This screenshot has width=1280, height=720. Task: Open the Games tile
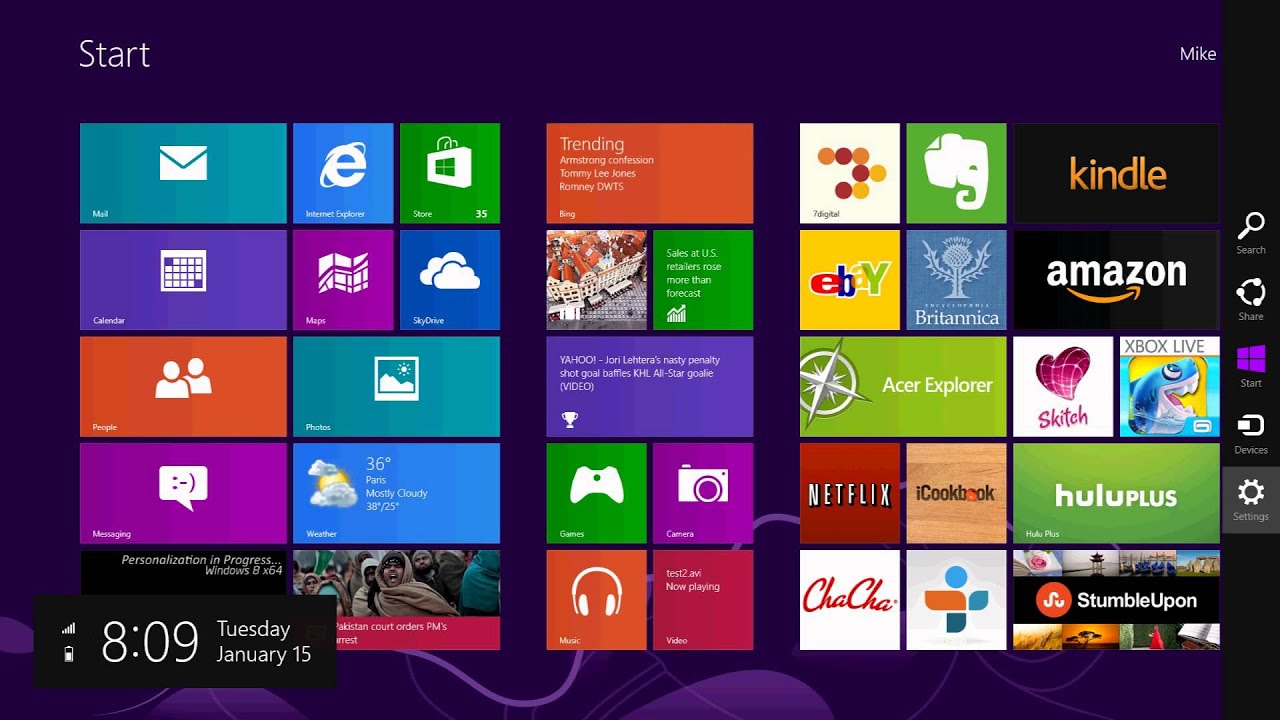coord(597,493)
